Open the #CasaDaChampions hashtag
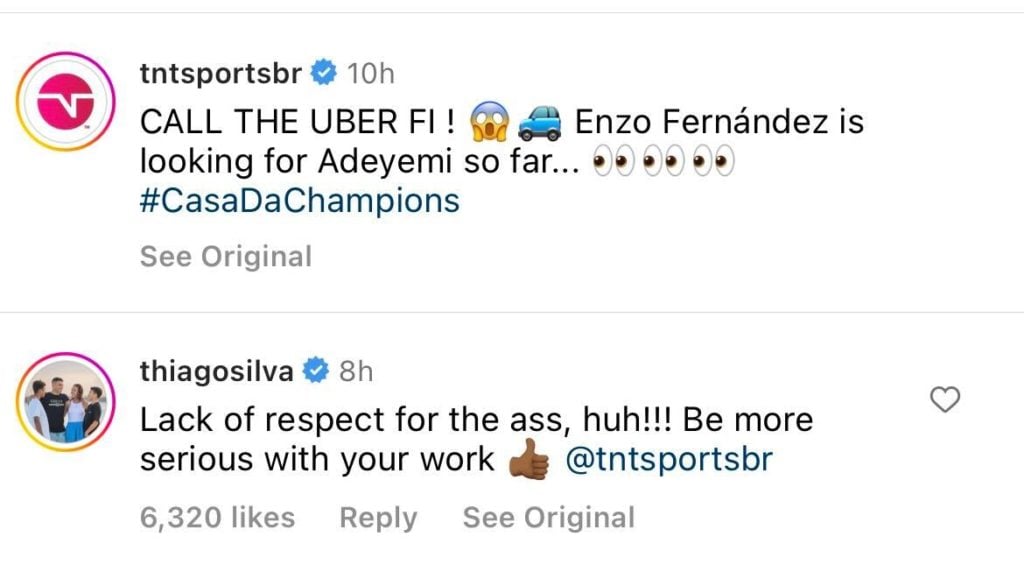Viewport: 1024px width, 565px height. pyautogui.click(x=300, y=201)
